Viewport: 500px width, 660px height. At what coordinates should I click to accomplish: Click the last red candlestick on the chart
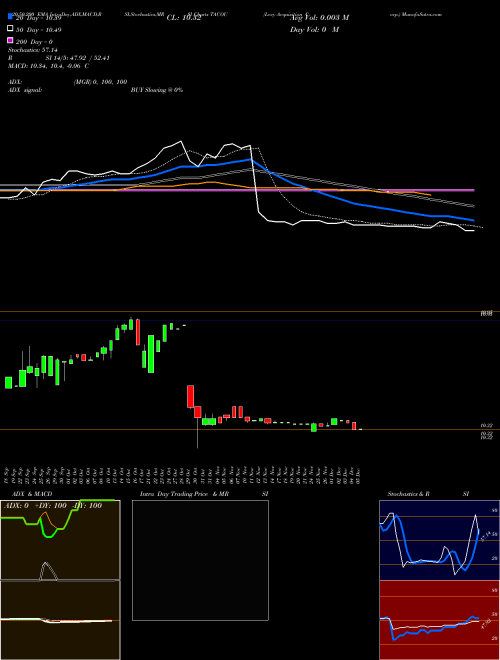354,426
